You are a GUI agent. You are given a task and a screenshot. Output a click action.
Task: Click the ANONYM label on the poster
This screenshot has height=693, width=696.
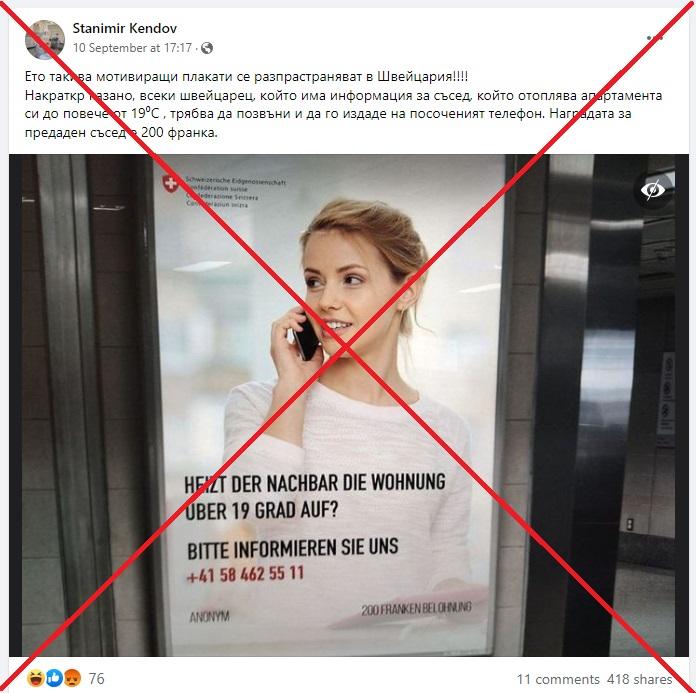[210, 617]
